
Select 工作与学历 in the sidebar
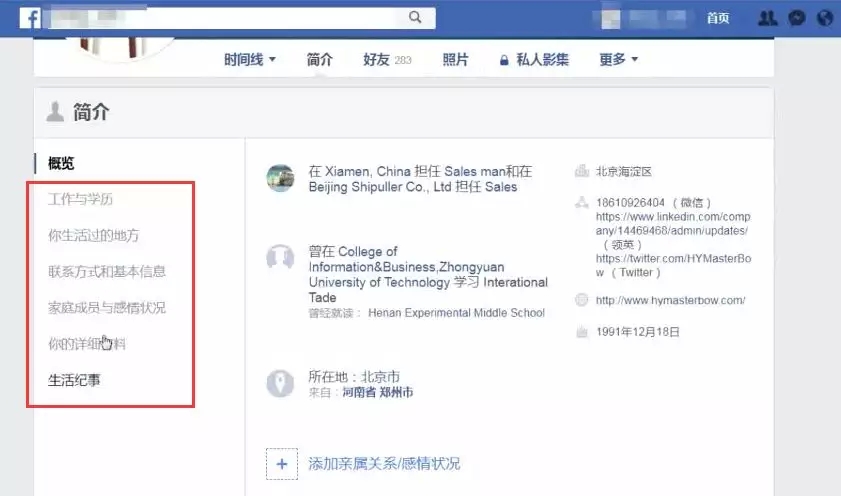[80, 199]
